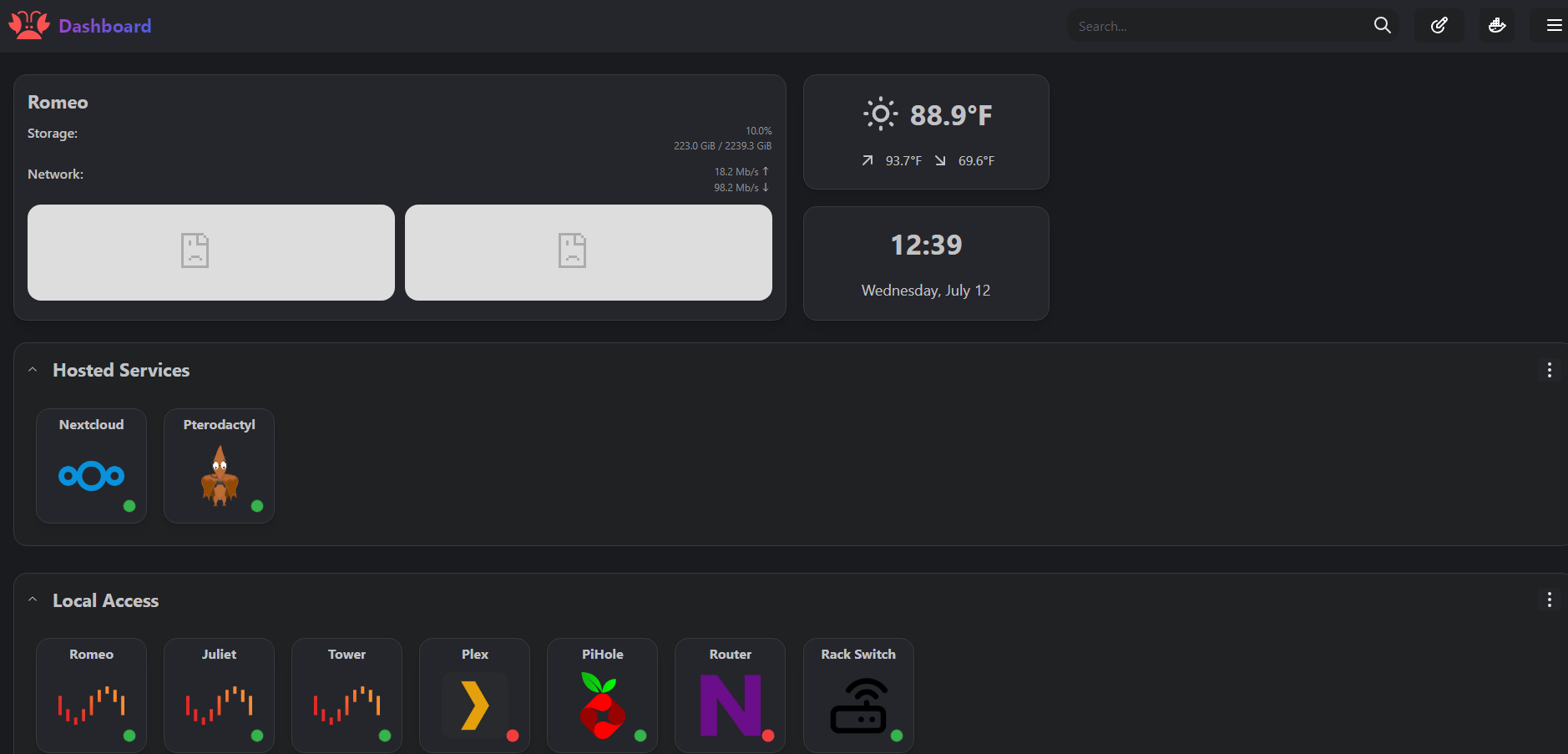The height and width of the screenshot is (754, 1568).
Task: Open the Docker whale icon in the header
Action: click(1496, 25)
